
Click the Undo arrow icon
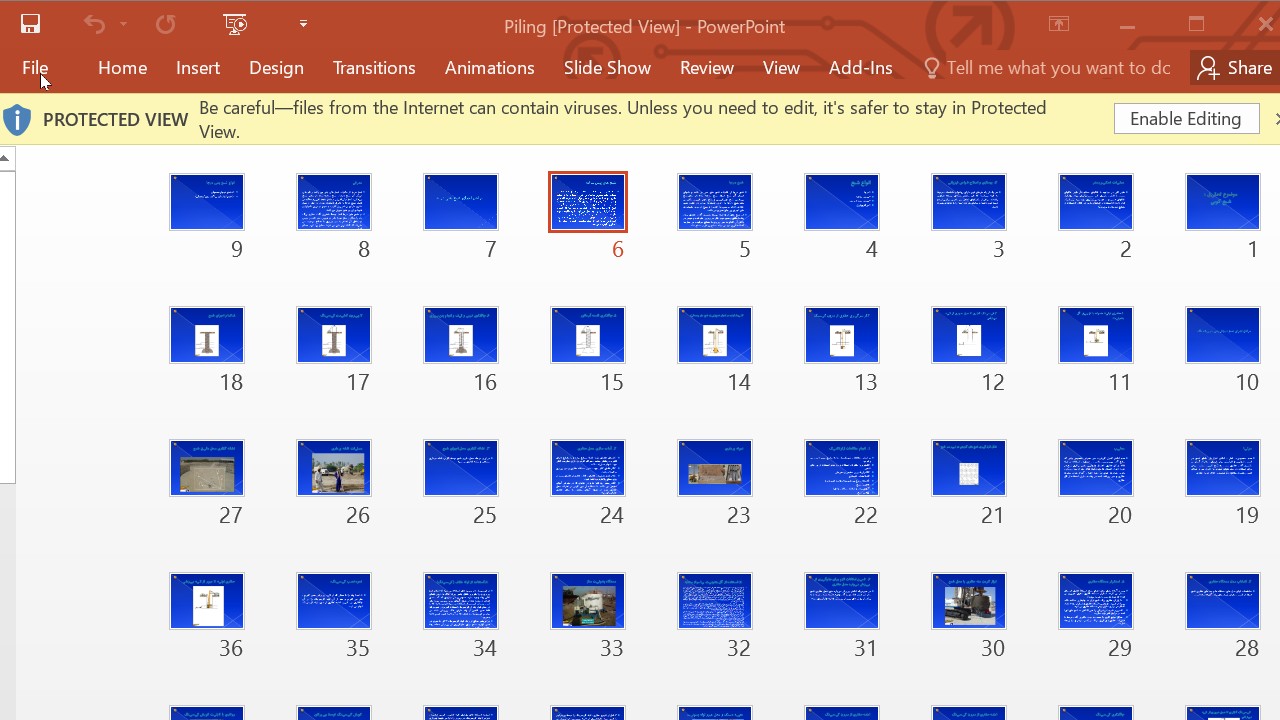point(94,25)
